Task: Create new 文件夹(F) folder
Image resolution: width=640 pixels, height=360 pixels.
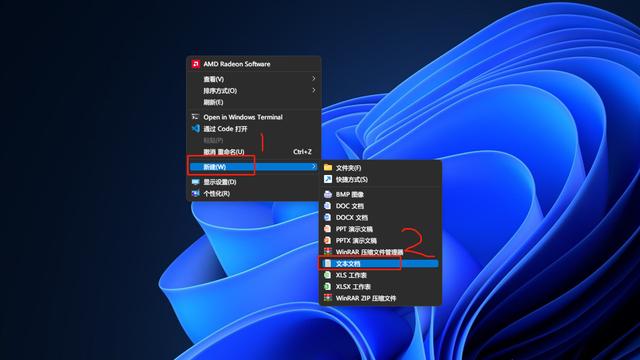Action: click(380, 168)
